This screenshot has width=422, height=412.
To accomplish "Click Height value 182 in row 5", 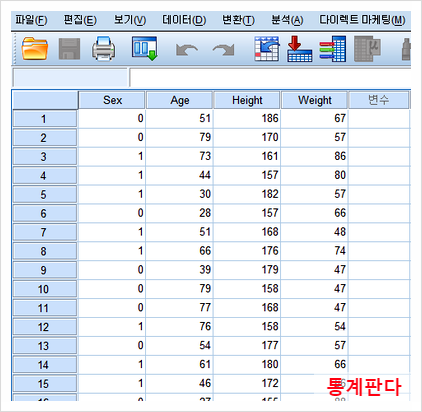I will [x=247, y=194].
